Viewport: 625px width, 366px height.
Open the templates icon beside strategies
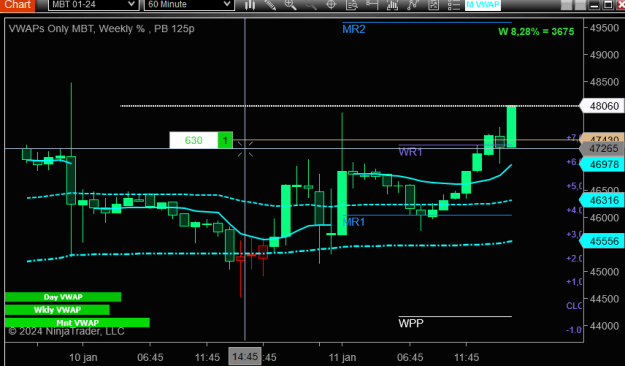point(433,5)
